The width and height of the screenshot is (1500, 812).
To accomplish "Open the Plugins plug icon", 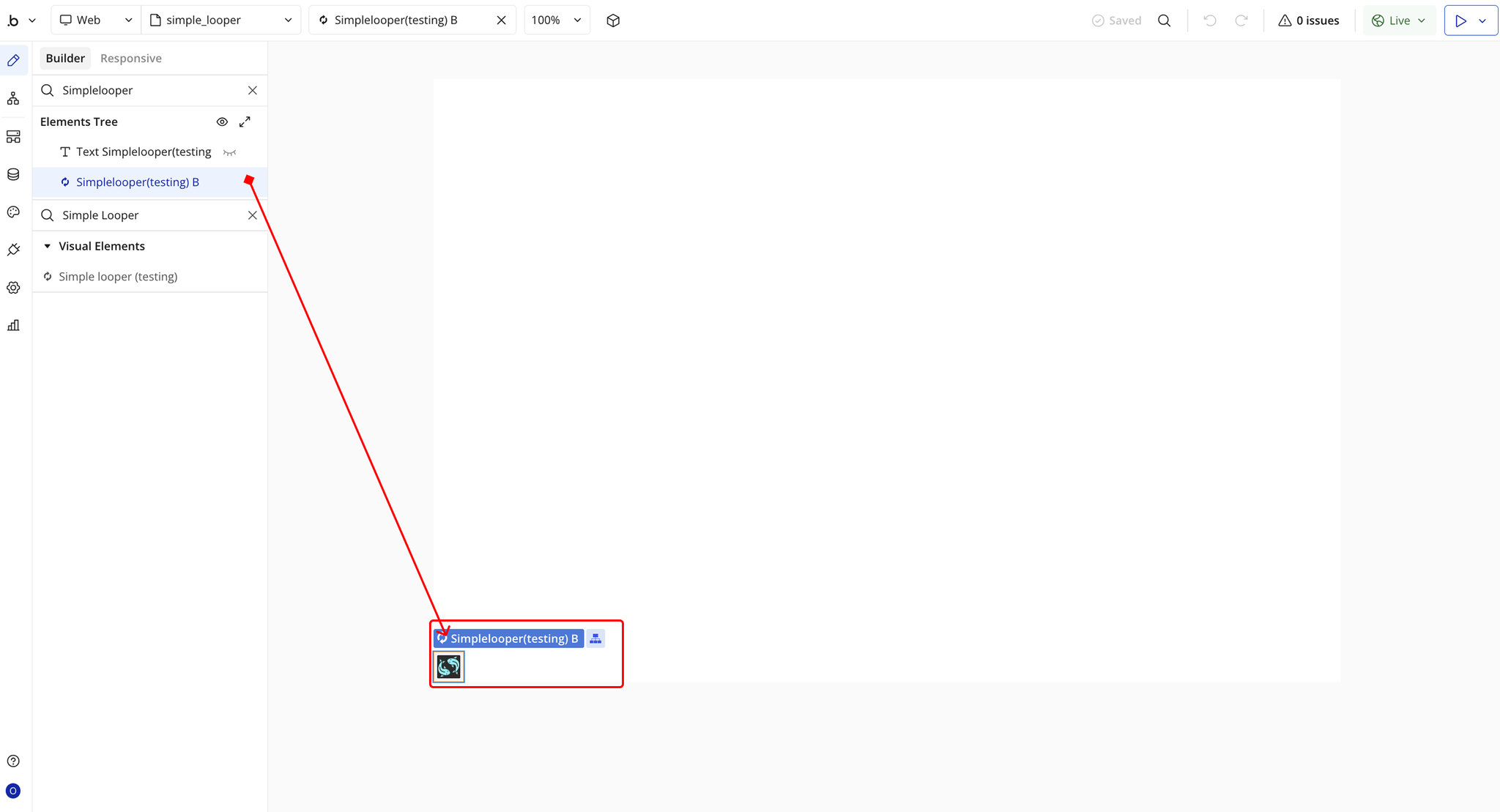I will (13, 250).
